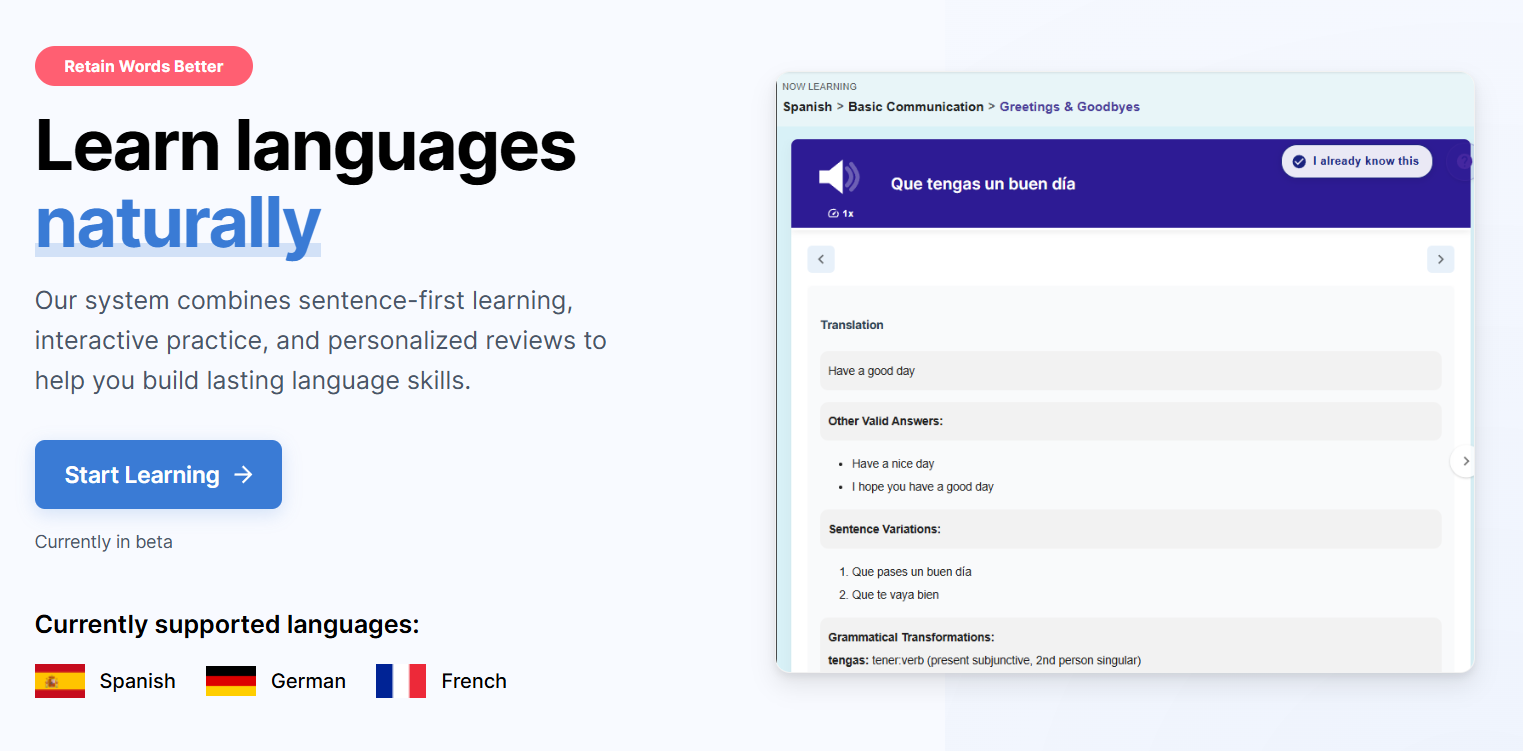Adjust audio speed using the 1x control

coord(841,213)
